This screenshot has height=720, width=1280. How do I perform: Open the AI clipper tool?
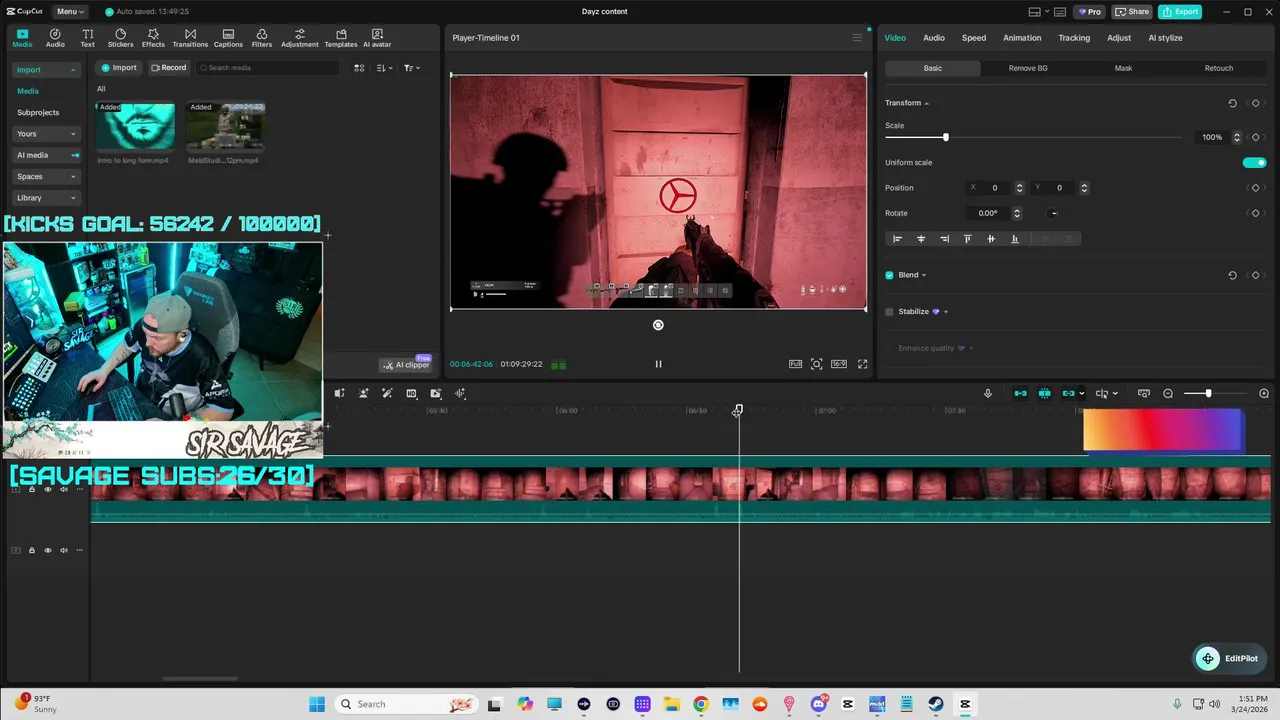click(x=407, y=365)
